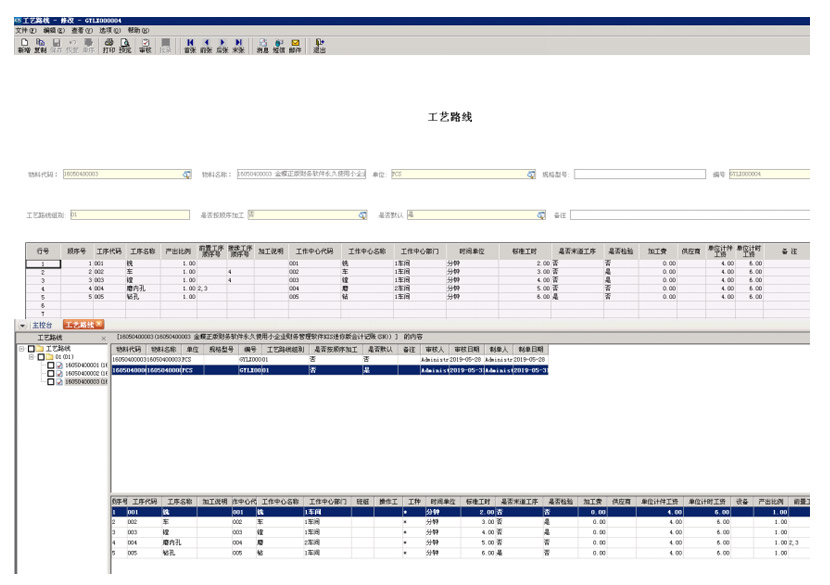Image resolution: width=830 pixels, height=585 pixels.
Task: Open the 文件 menu
Action: click(x=25, y=31)
